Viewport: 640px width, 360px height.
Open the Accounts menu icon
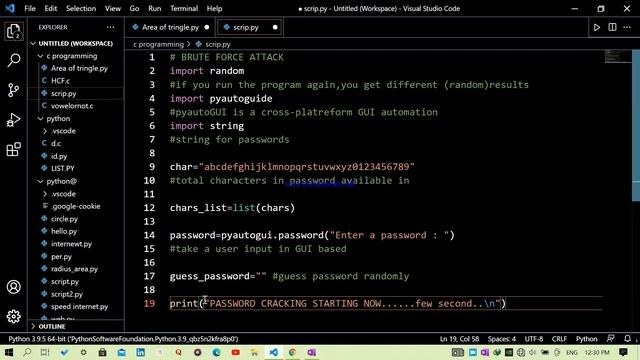point(13,287)
